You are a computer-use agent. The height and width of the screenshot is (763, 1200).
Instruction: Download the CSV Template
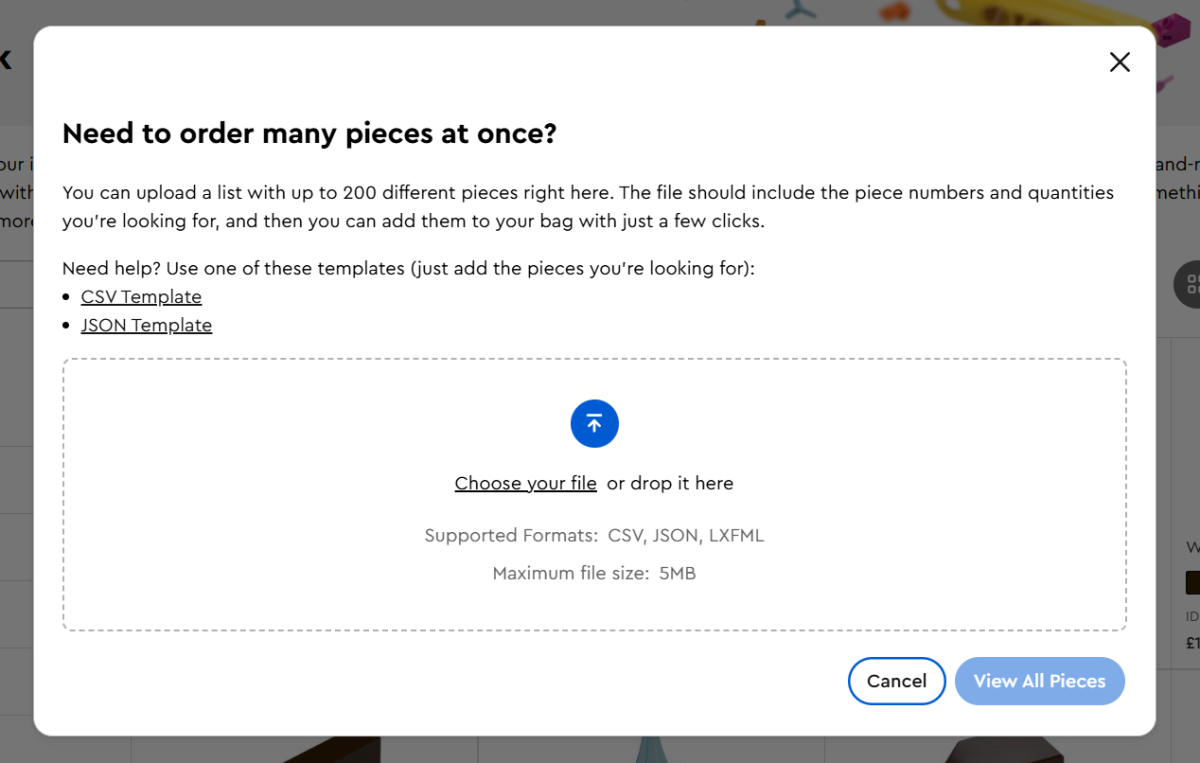[x=141, y=297]
